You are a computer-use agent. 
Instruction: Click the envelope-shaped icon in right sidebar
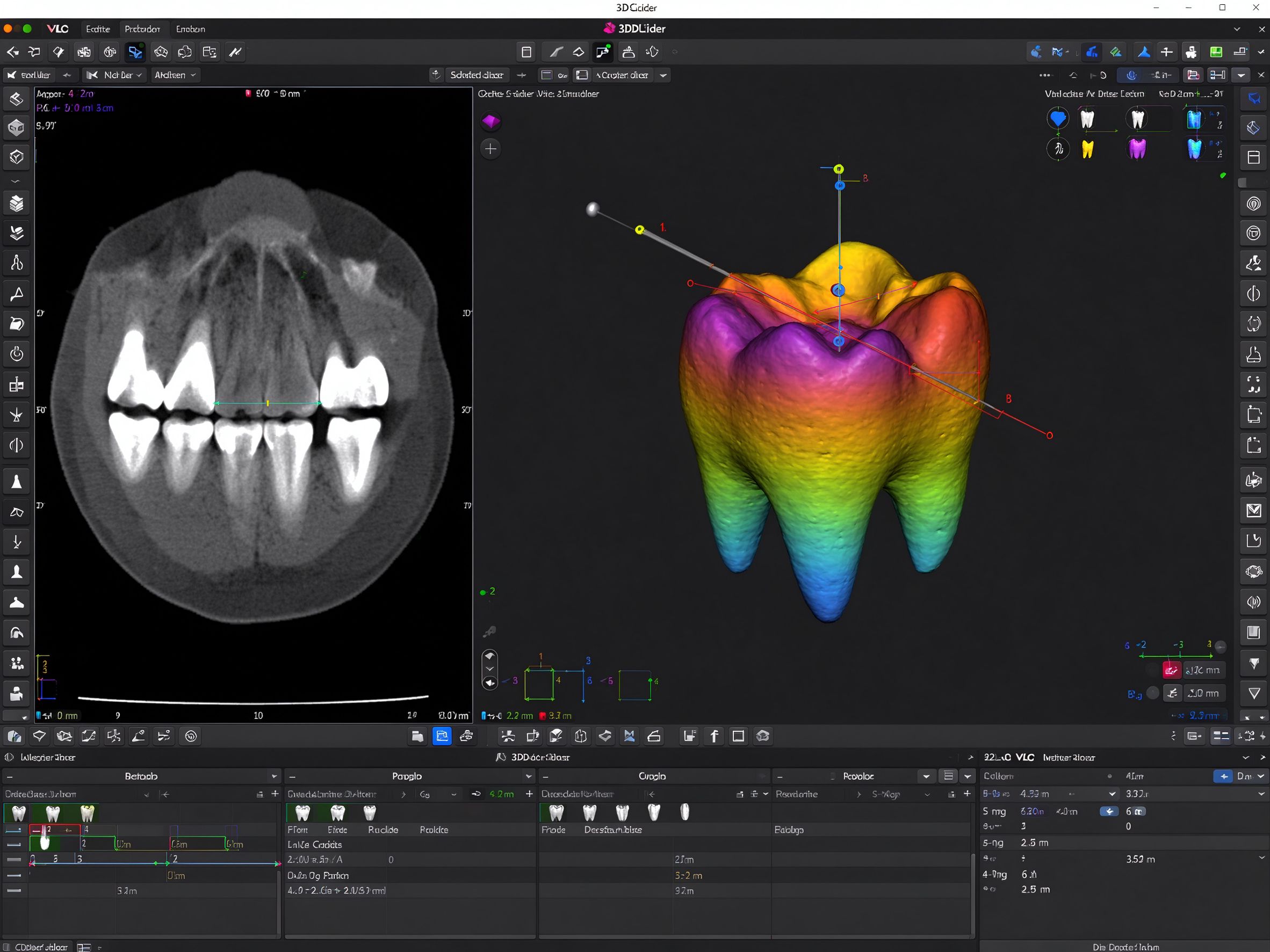(x=1253, y=510)
